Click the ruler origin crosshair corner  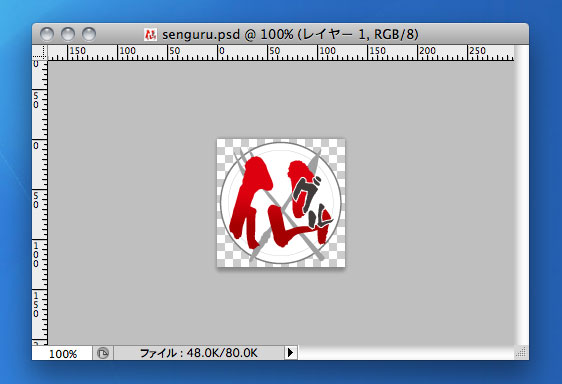(39, 52)
